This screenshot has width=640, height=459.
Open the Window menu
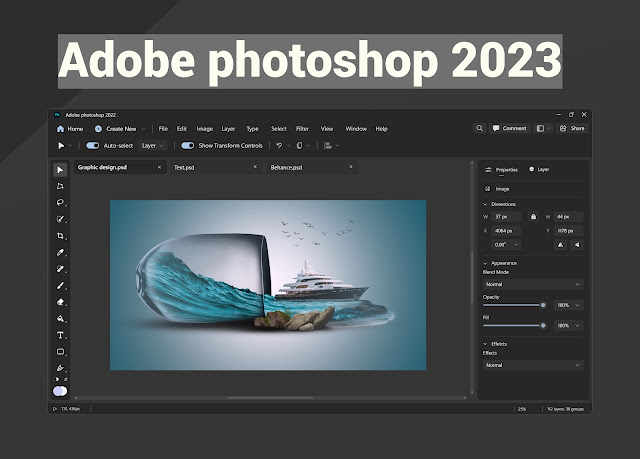click(x=356, y=129)
